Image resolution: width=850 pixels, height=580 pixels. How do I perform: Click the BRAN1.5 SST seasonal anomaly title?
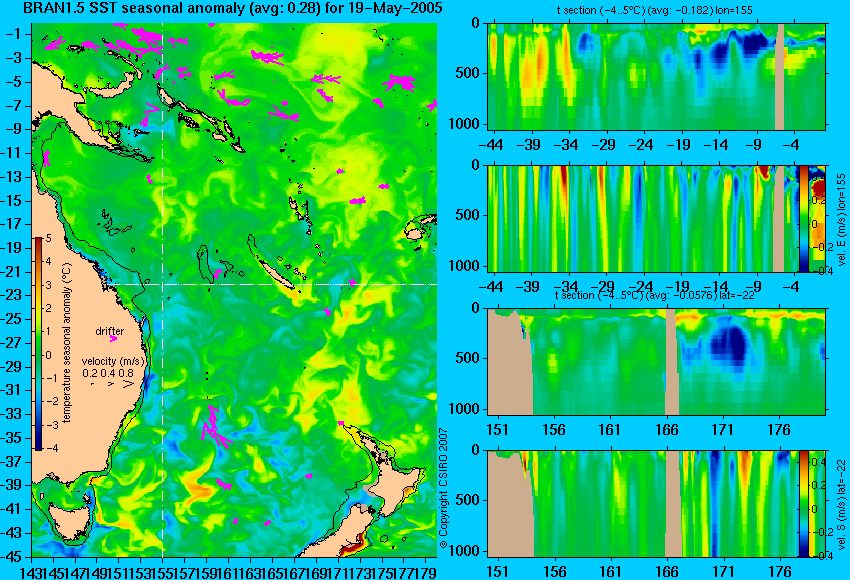pos(233,8)
